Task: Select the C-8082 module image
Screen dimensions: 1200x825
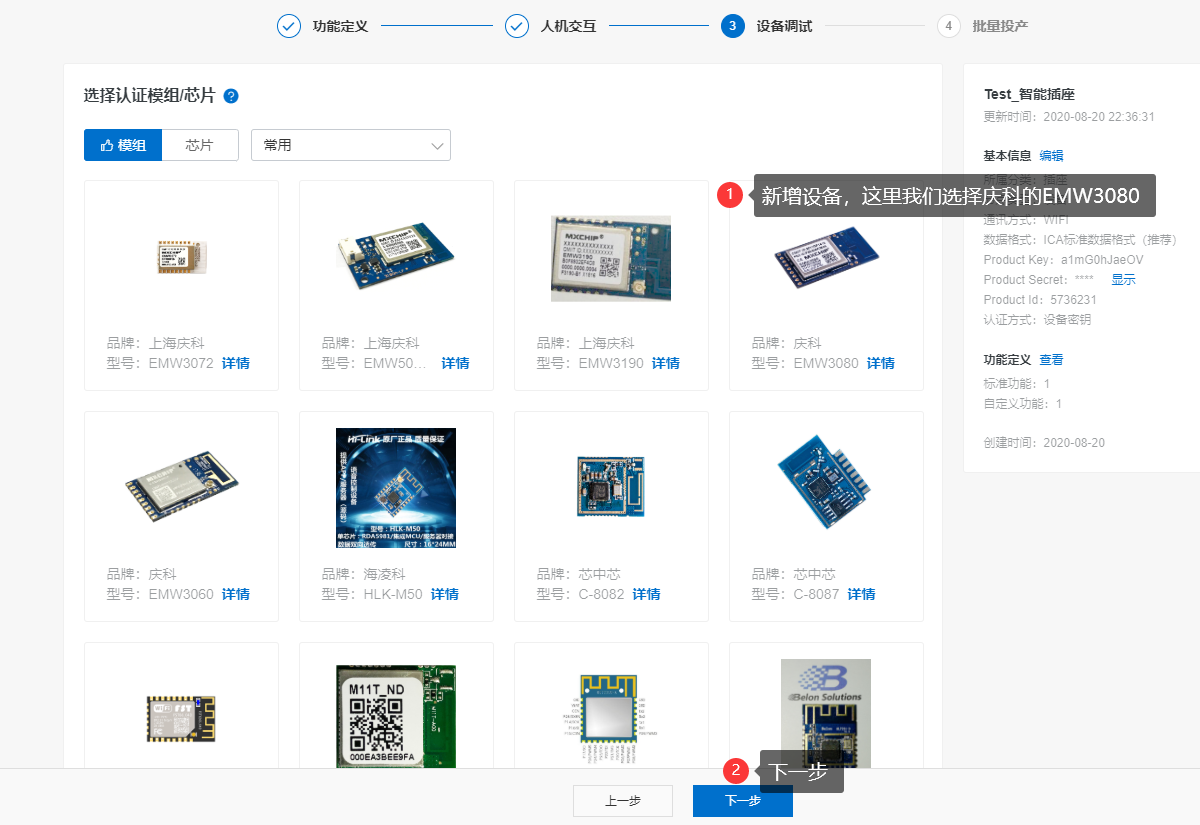Action: point(611,485)
